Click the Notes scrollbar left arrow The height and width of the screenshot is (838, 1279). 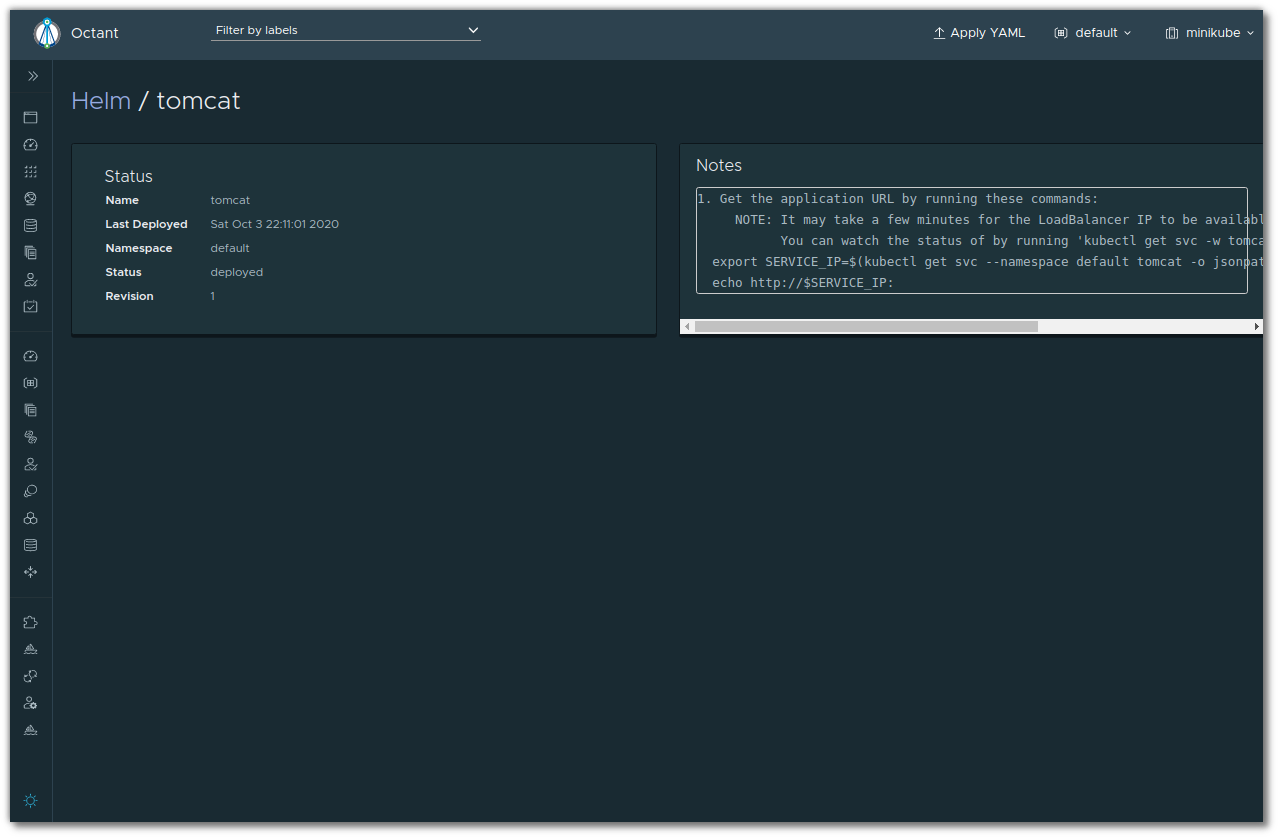pyautogui.click(x=687, y=327)
